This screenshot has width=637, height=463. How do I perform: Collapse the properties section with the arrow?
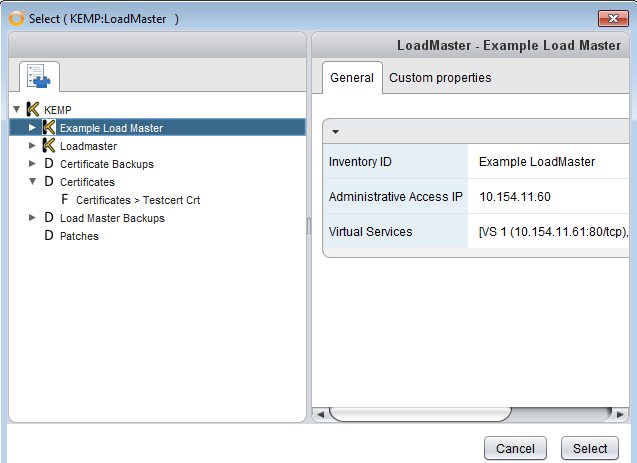tap(335, 132)
